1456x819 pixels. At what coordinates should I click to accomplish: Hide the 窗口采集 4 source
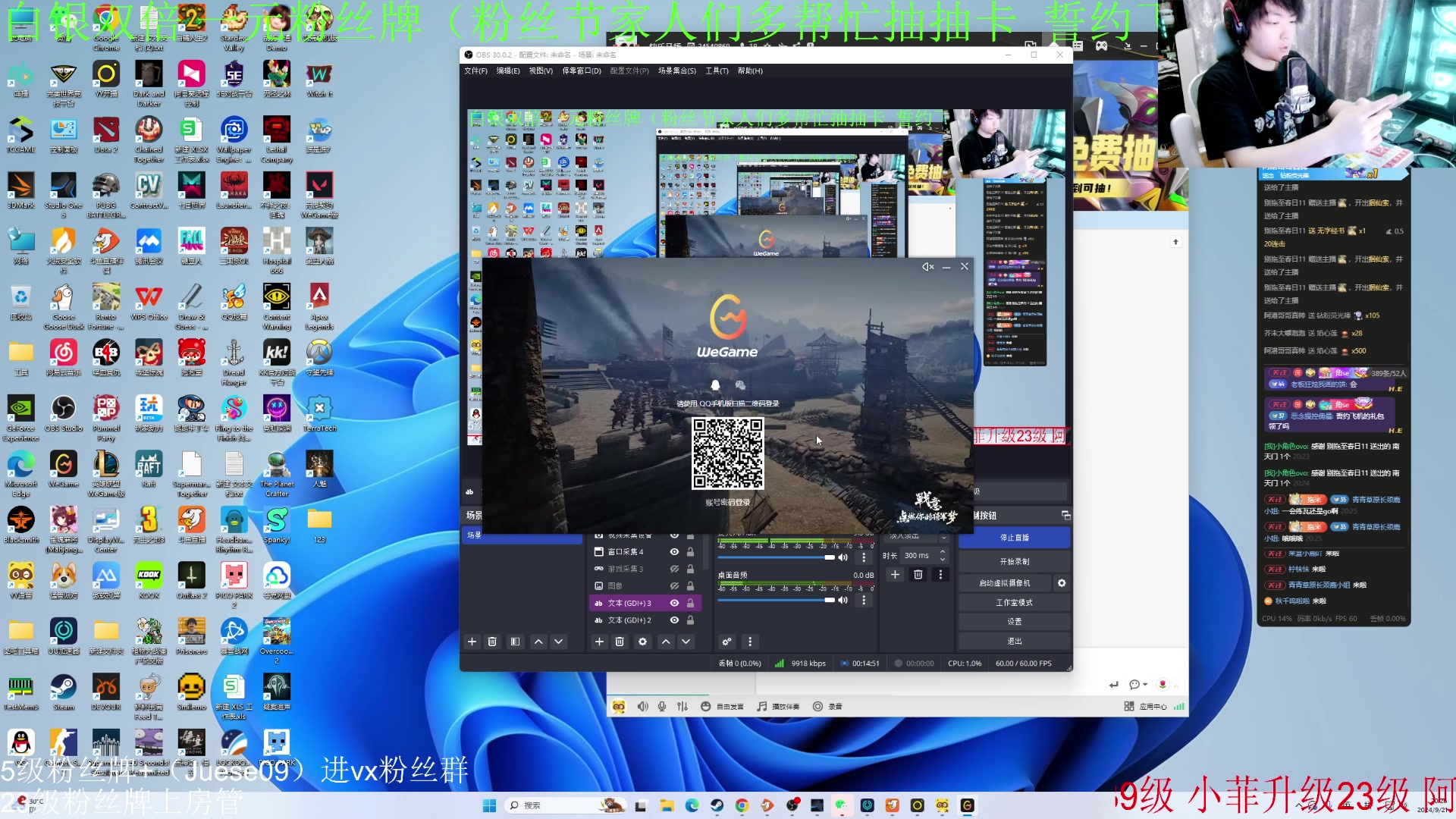[674, 552]
